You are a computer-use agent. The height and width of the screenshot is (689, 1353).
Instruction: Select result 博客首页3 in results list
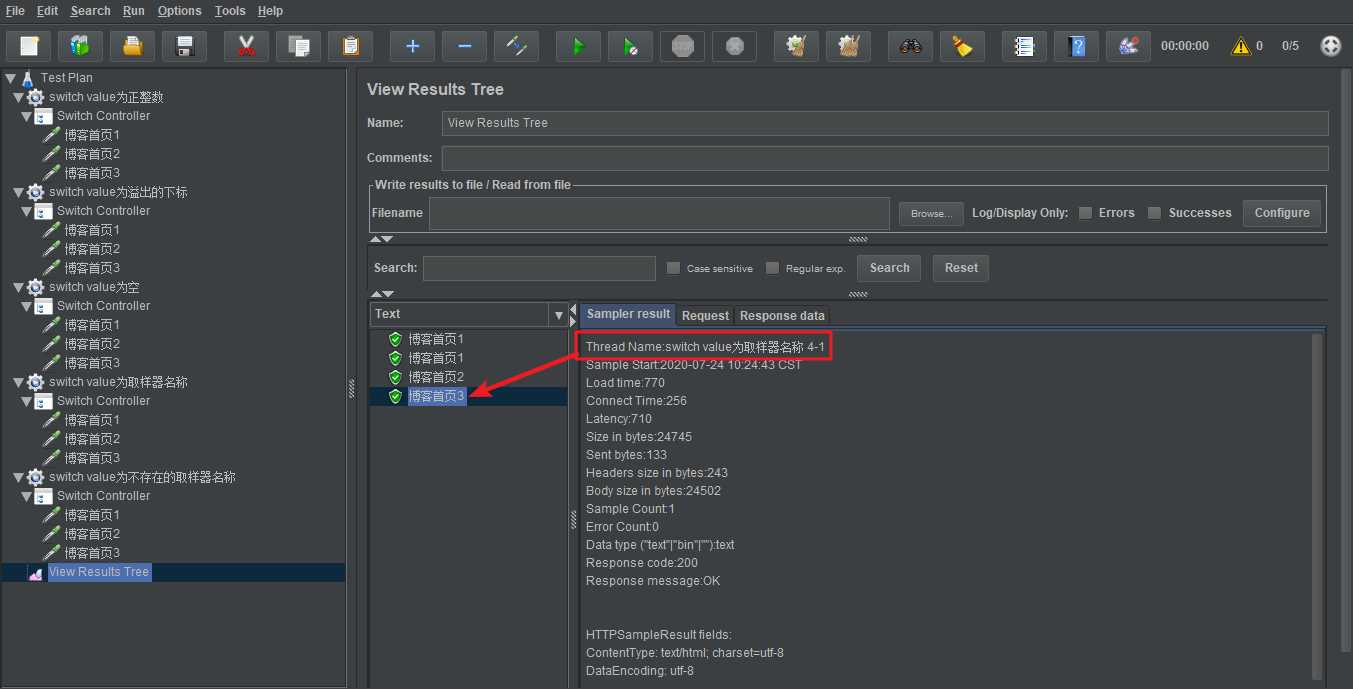click(436, 396)
